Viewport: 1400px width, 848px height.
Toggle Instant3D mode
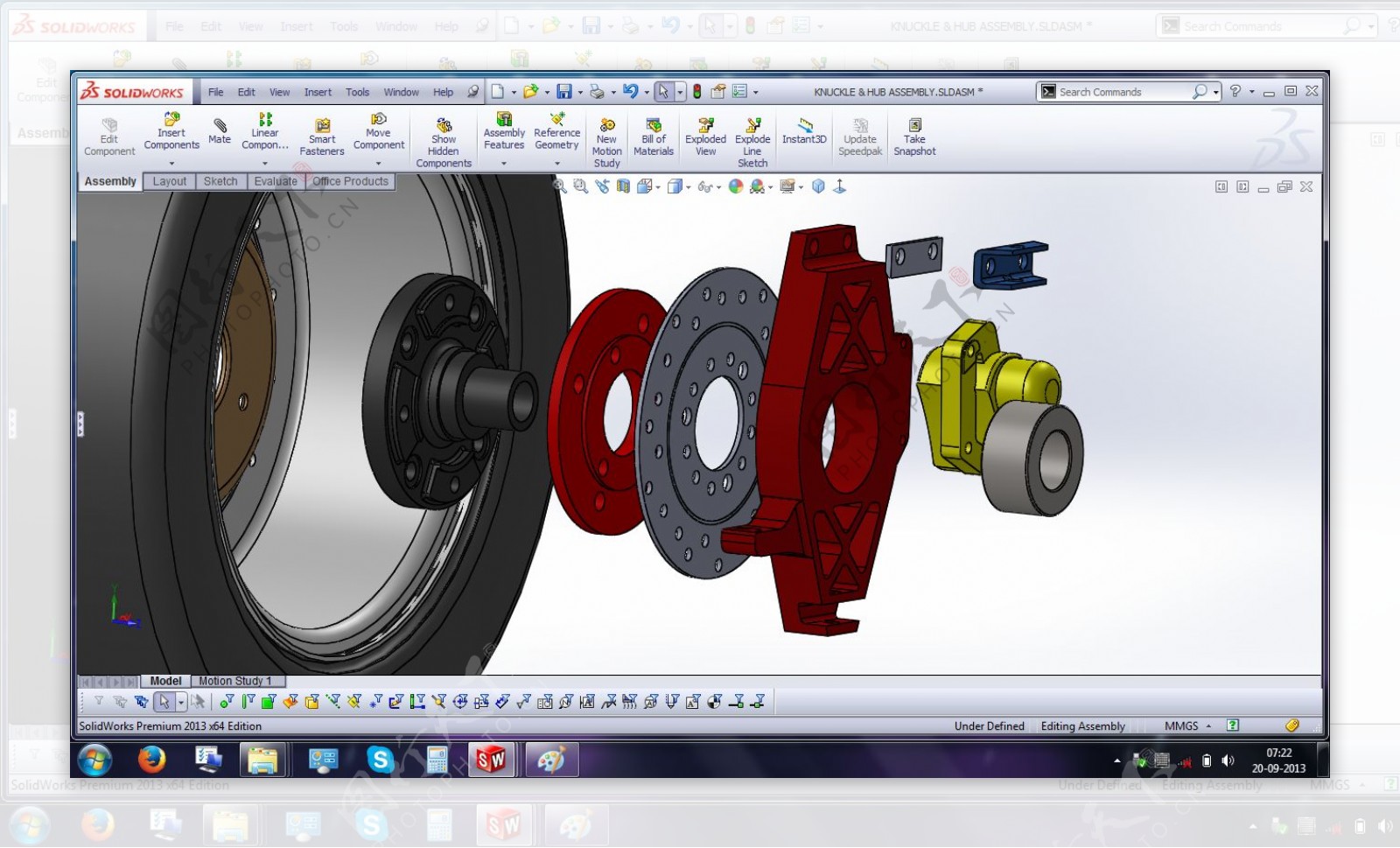click(x=804, y=131)
